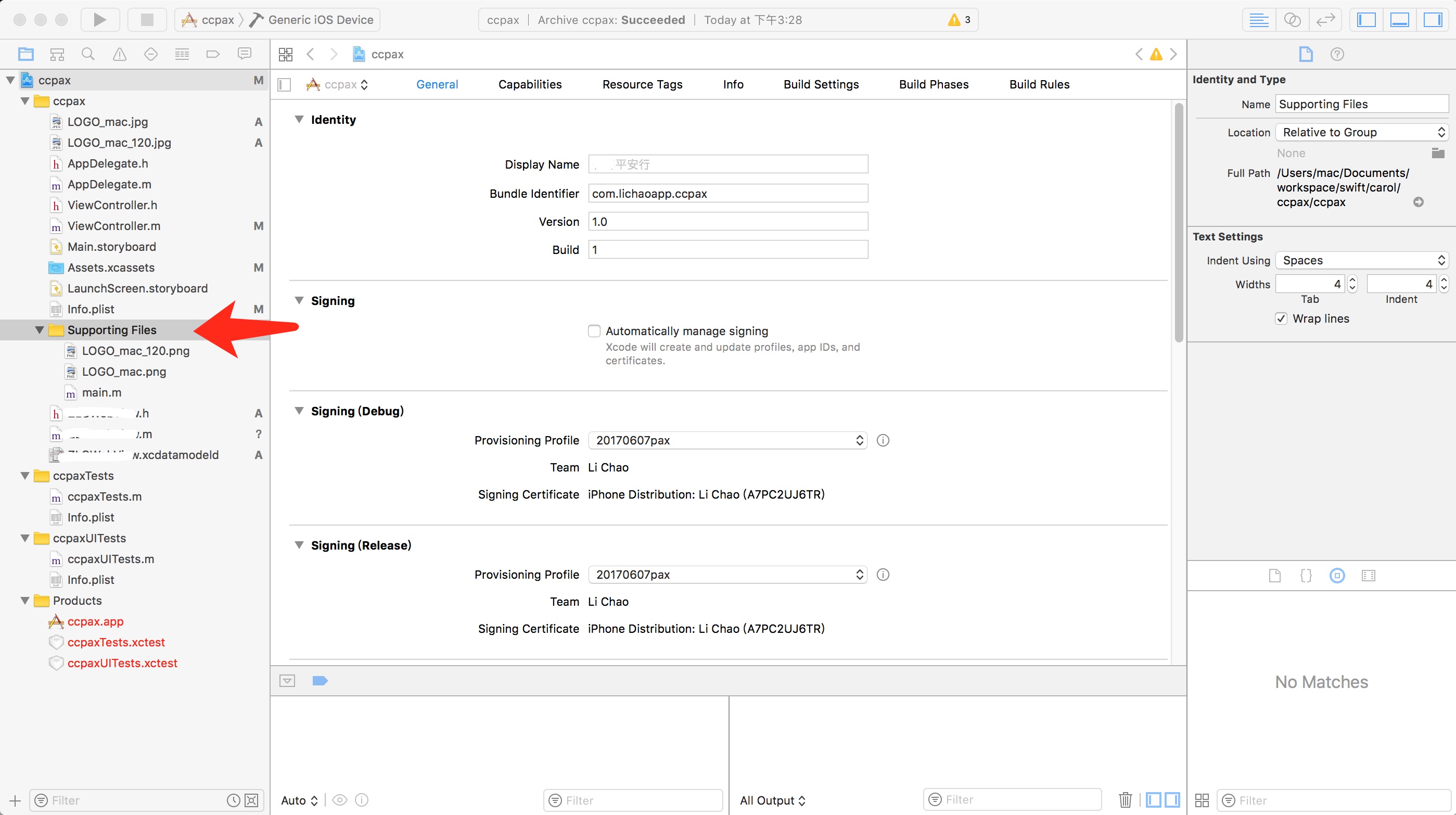
Task: Show the File inspector
Action: [x=1306, y=54]
